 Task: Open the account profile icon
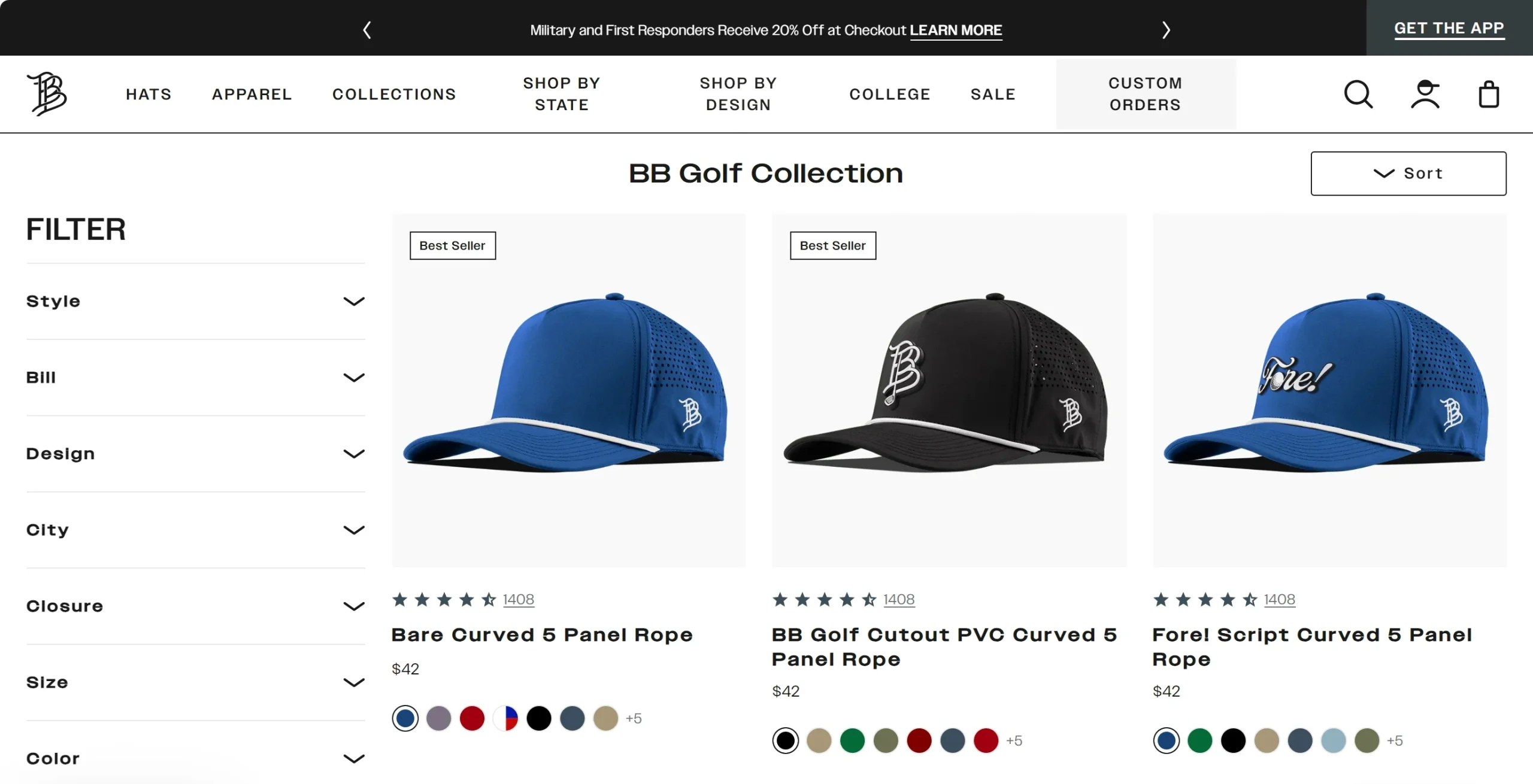pyautogui.click(x=1425, y=95)
